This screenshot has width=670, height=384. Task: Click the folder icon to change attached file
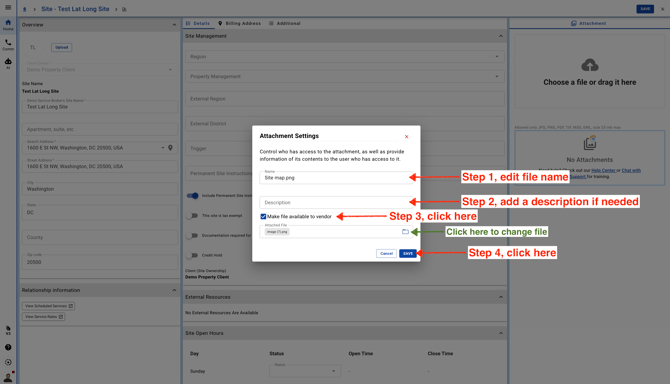[405, 232]
